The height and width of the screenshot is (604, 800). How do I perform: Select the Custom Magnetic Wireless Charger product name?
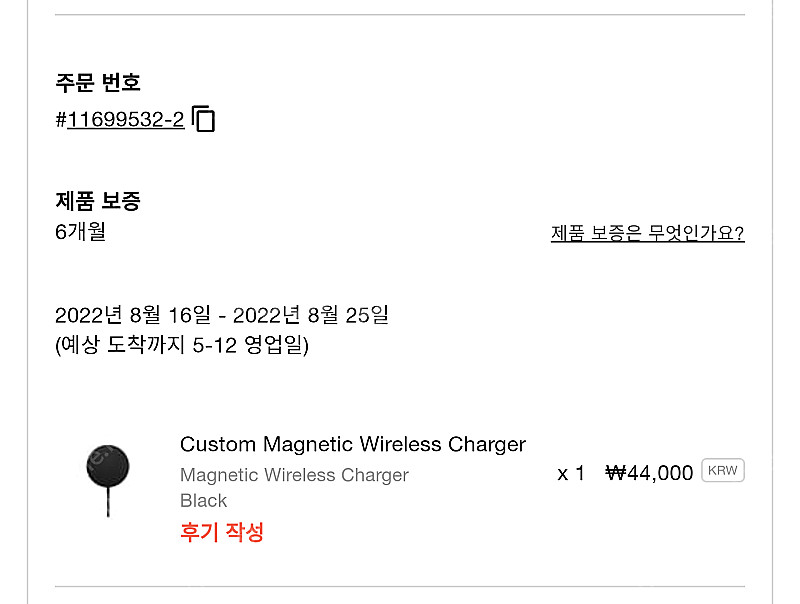[x=352, y=444]
